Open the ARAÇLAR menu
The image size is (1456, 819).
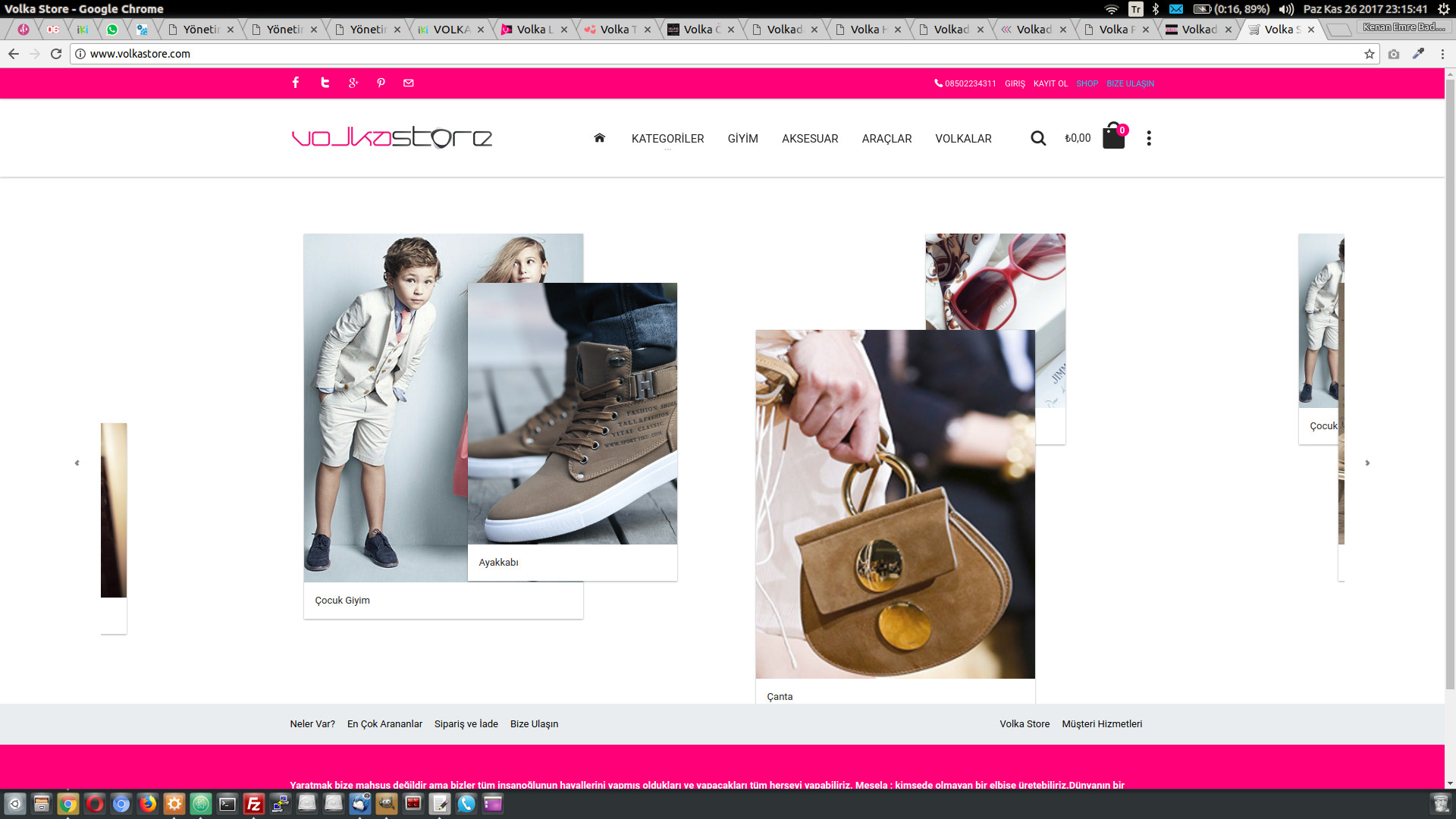(x=886, y=139)
